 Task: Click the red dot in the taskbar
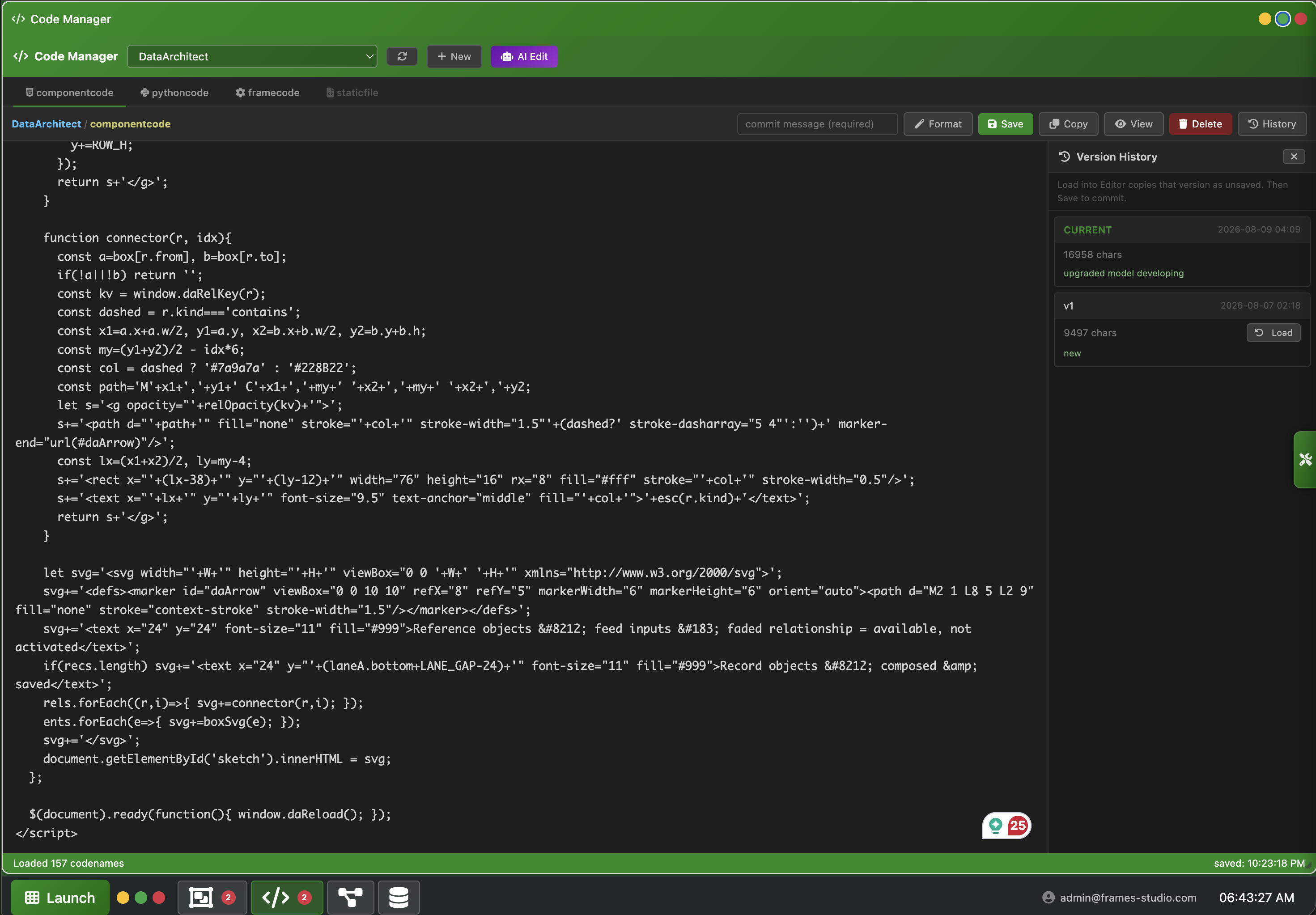(x=159, y=897)
